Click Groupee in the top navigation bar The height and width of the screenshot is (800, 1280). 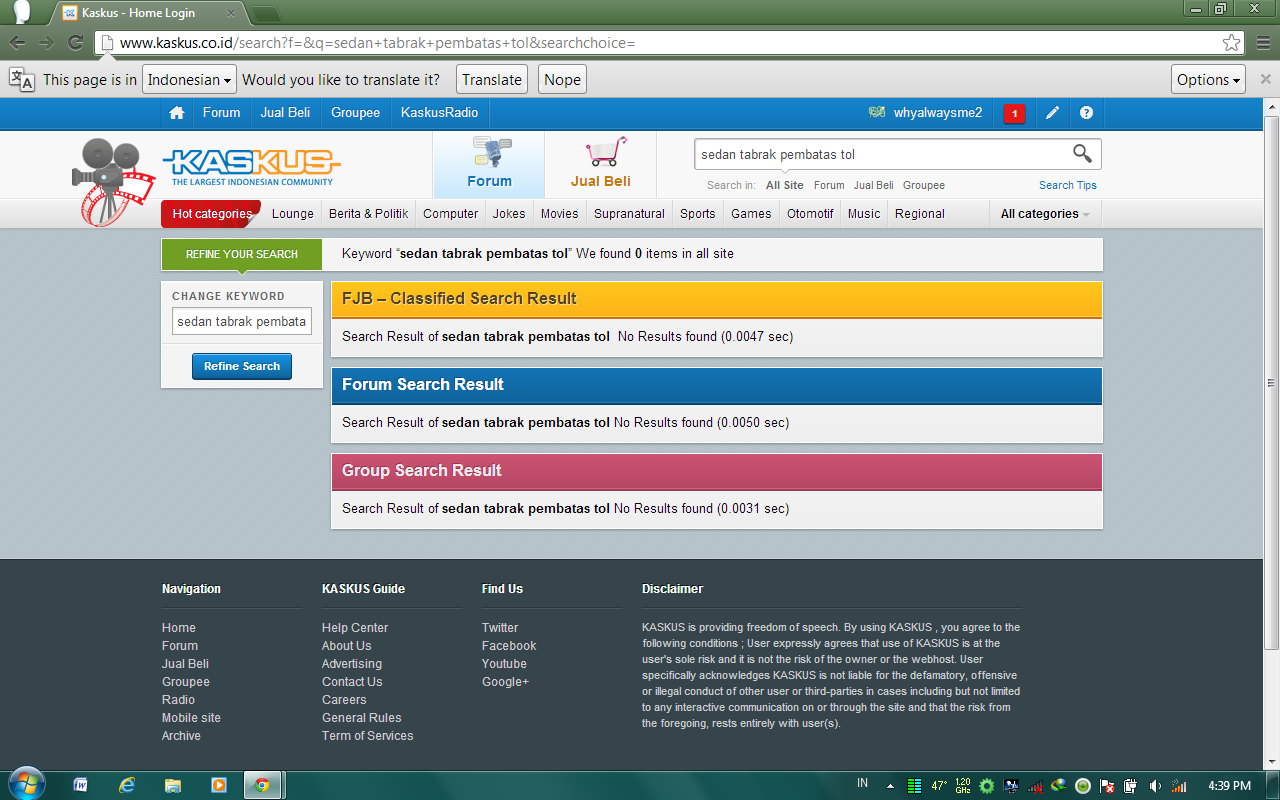click(356, 113)
